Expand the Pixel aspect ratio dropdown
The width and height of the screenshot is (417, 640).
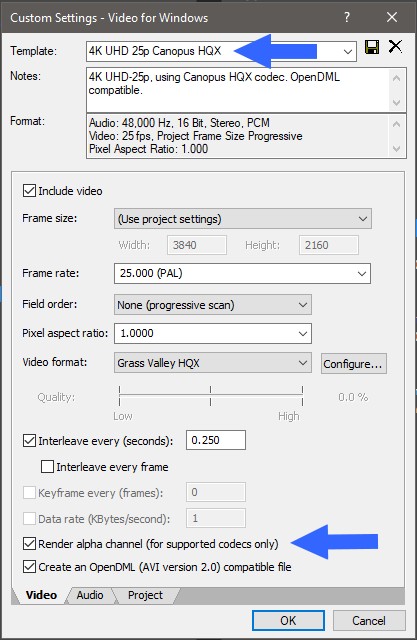pyautogui.click(x=303, y=333)
